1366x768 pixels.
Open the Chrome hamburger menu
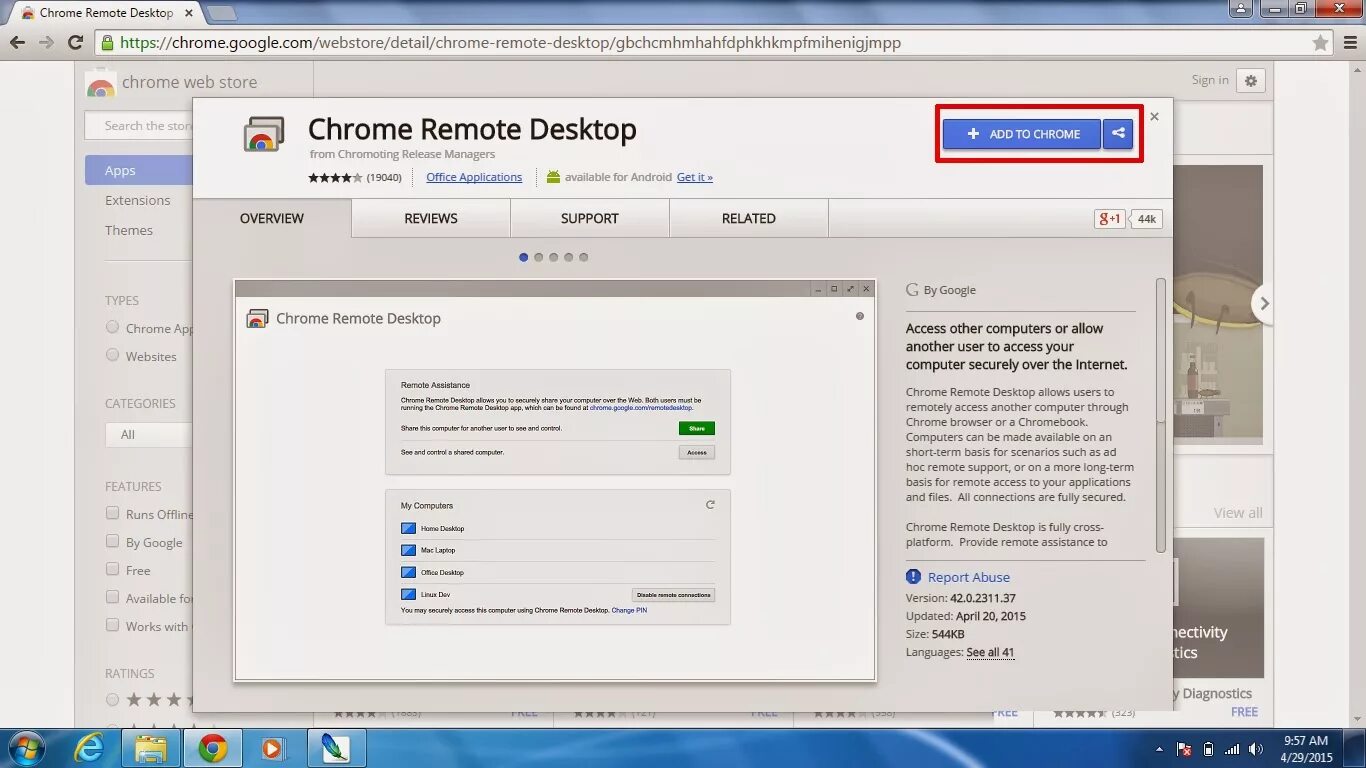1348,43
